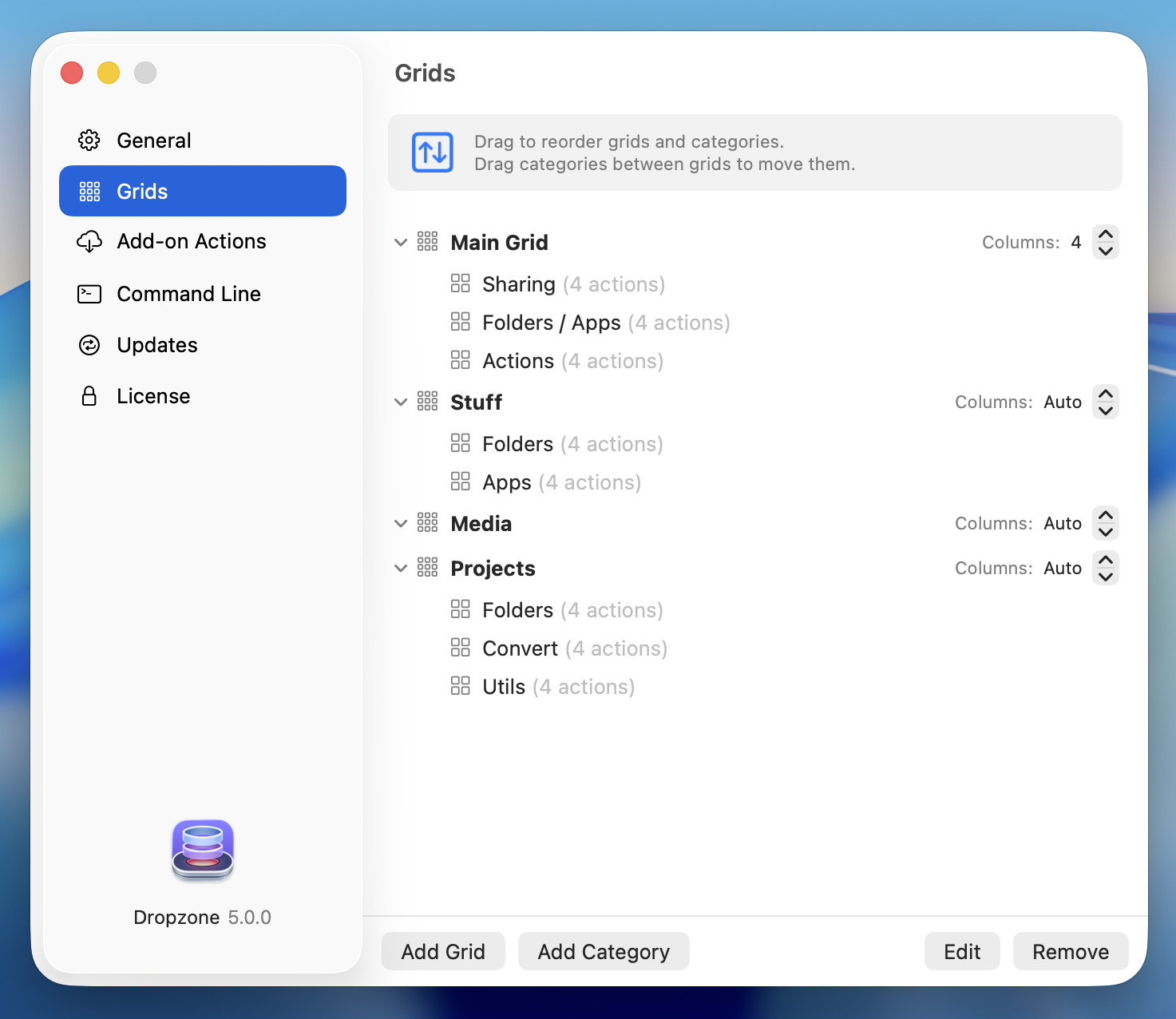This screenshot has width=1176, height=1019.
Task: Click the cloud icon for Add-on Actions
Action: (89, 242)
